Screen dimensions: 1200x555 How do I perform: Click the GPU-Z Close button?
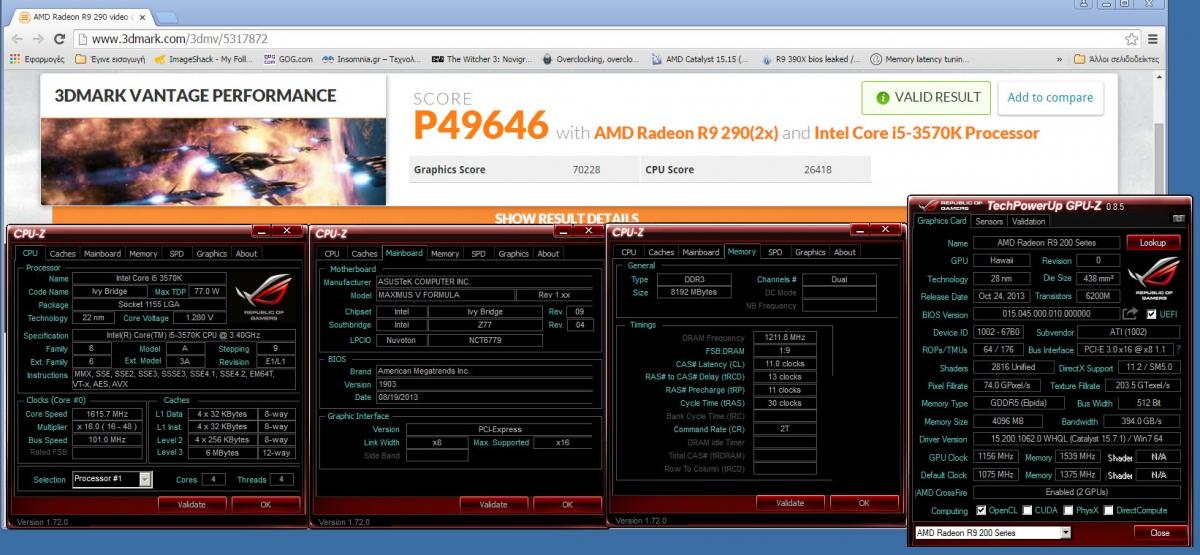point(1160,533)
